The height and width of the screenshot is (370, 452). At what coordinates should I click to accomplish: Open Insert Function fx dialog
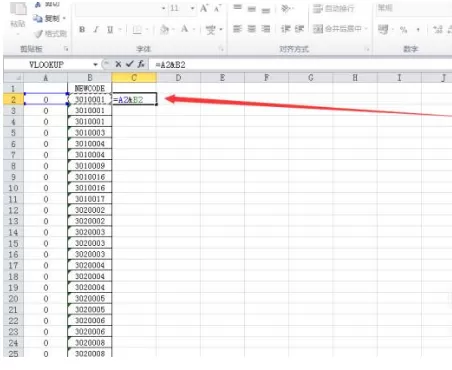pos(141,64)
